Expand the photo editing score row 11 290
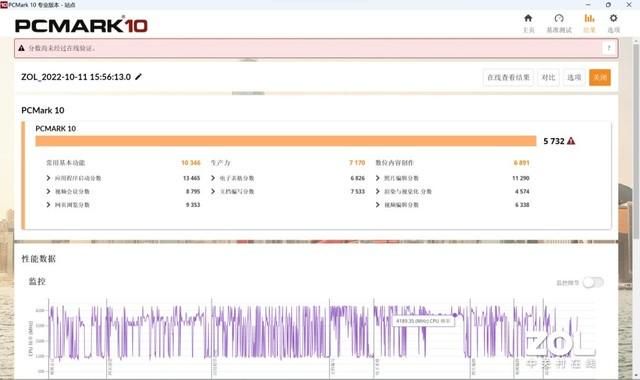The height and width of the screenshot is (380, 640). tap(452, 178)
